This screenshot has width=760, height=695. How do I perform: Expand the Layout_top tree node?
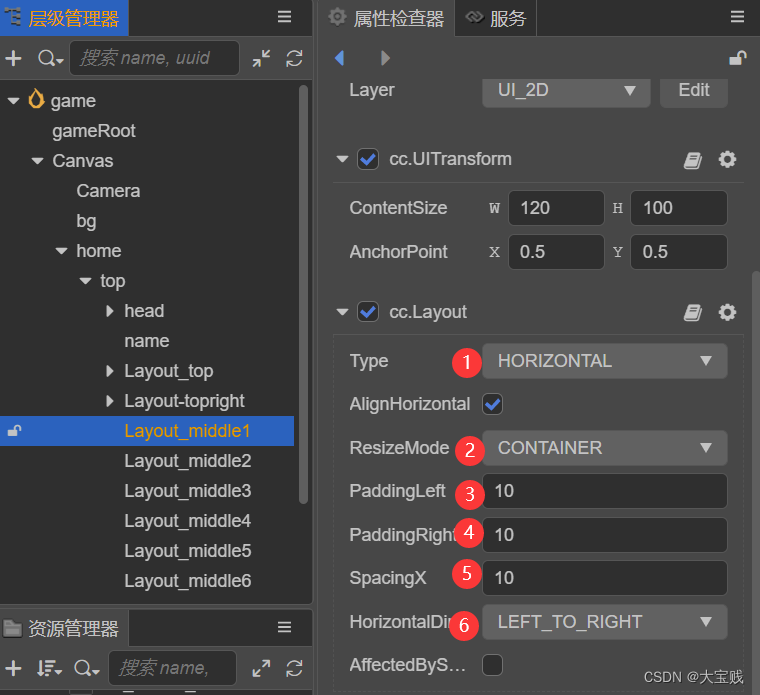[110, 371]
